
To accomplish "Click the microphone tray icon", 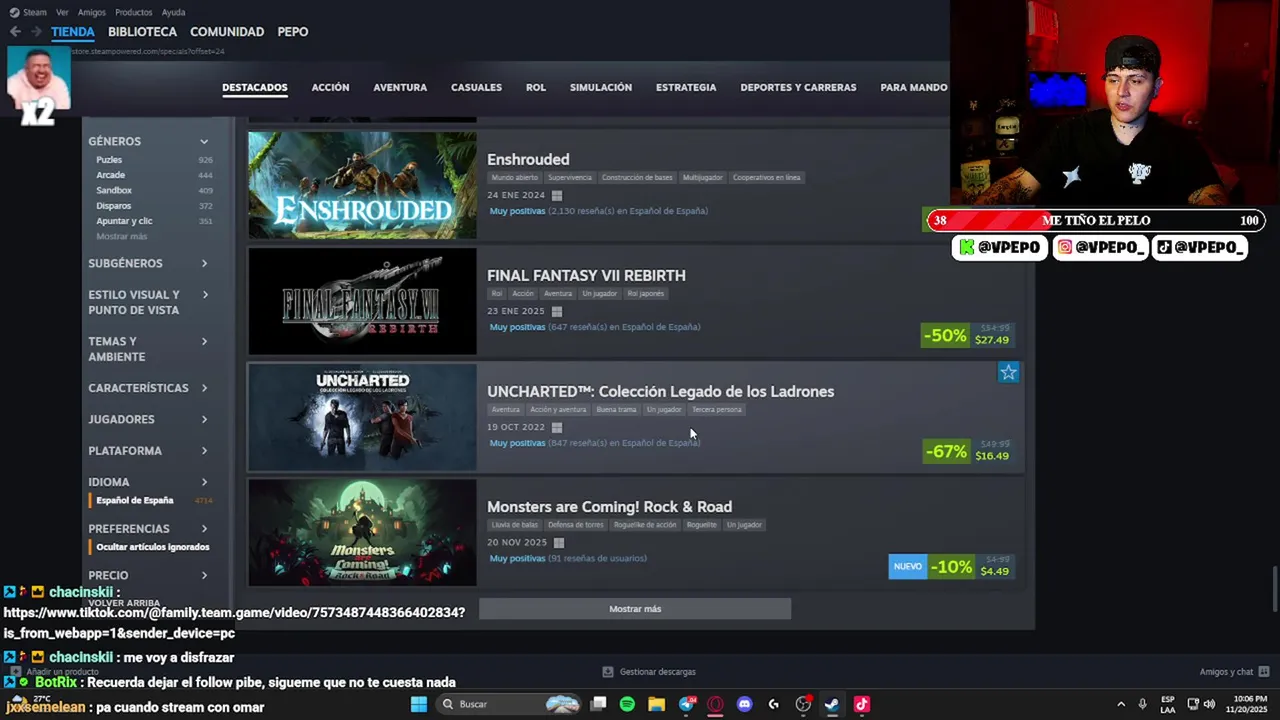I will coord(1142,704).
